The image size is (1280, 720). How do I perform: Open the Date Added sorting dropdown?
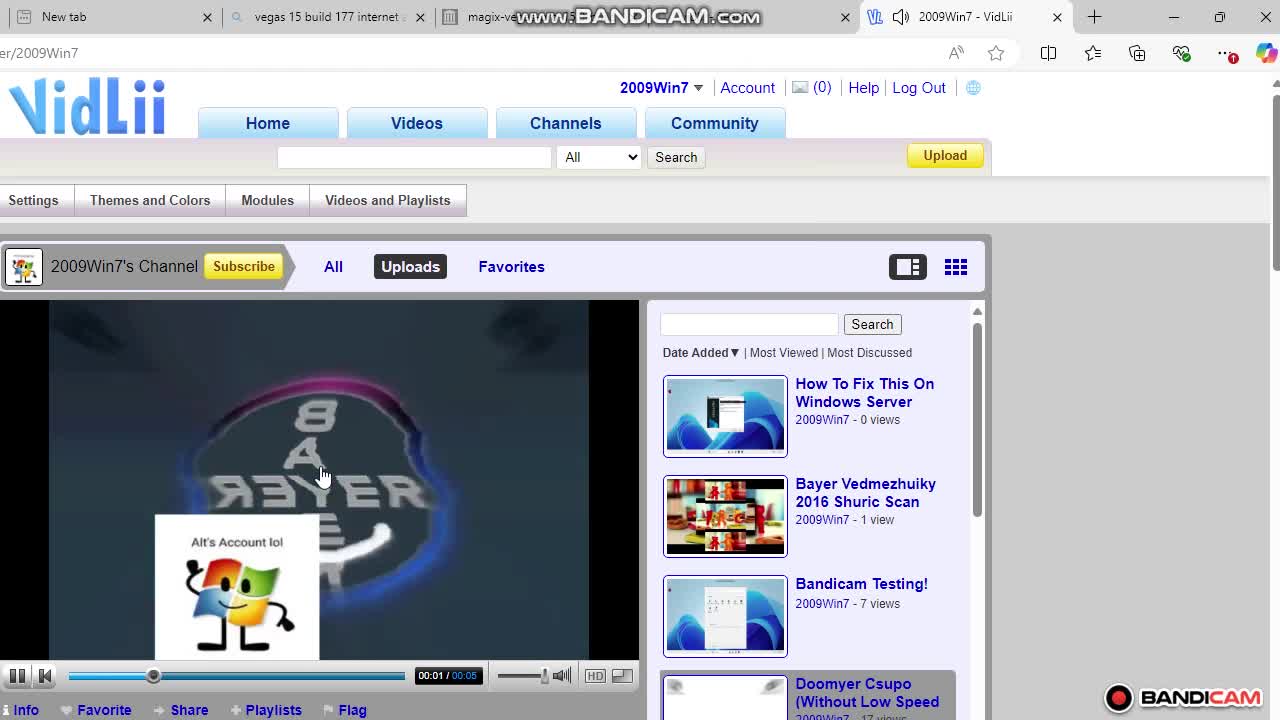click(699, 352)
